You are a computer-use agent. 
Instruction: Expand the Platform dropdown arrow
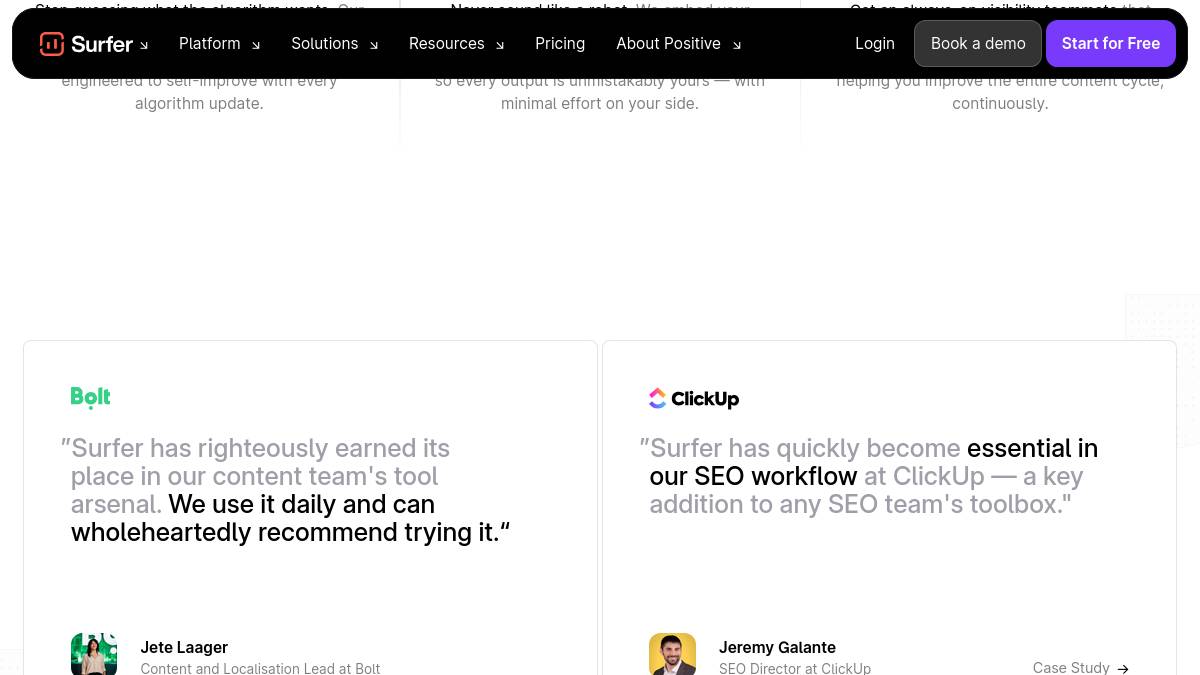coord(256,45)
